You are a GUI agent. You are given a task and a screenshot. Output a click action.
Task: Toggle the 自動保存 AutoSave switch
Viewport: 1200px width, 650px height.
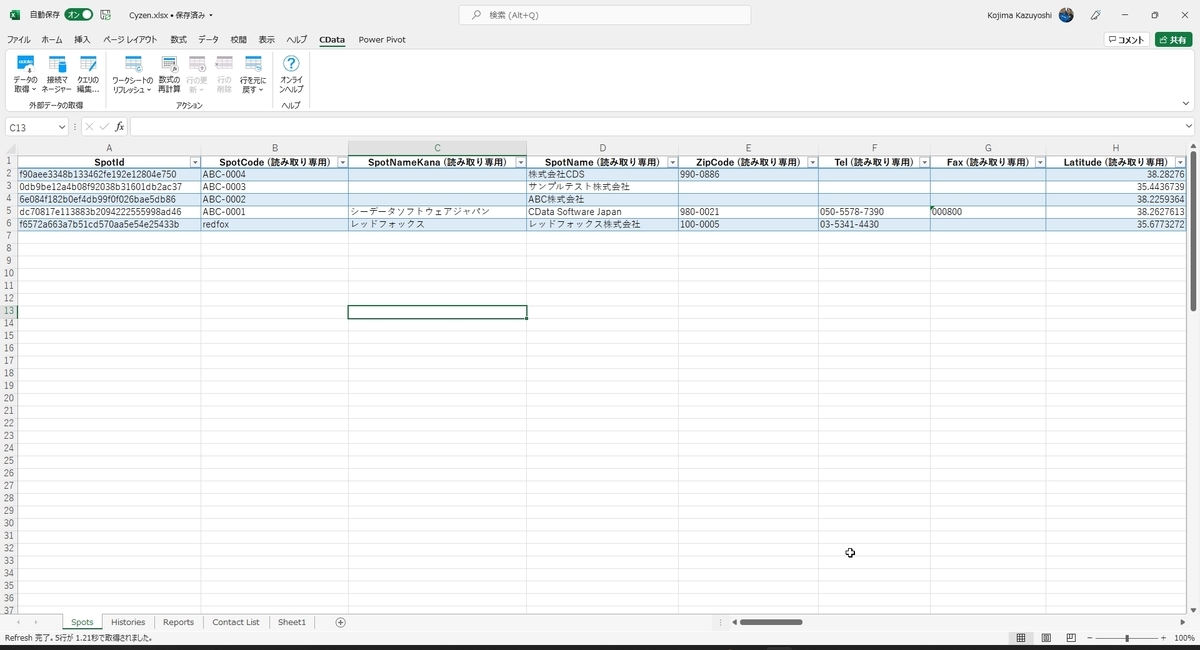coord(79,15)
